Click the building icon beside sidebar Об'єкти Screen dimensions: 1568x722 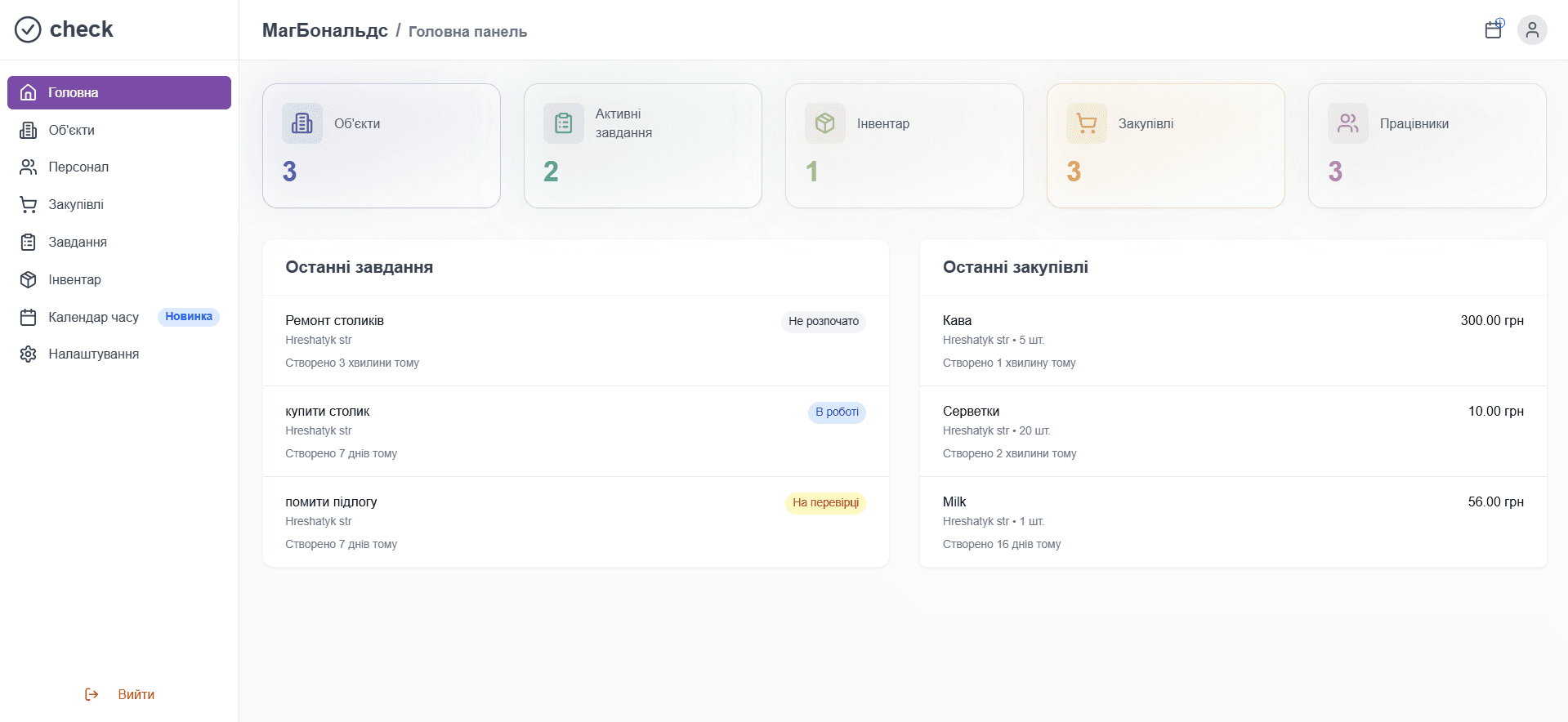coord(29,130)
